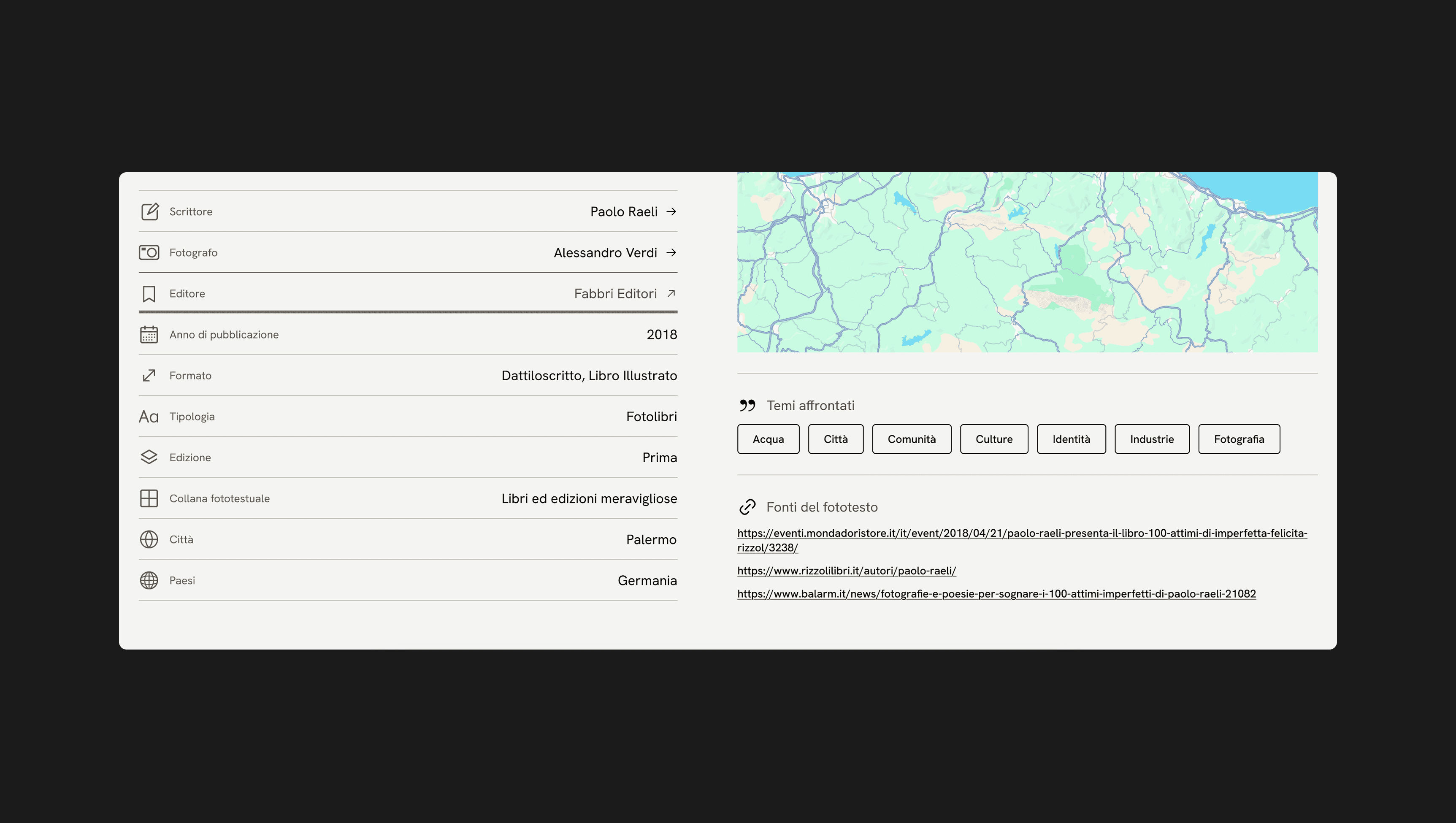Click the grid icon beside Collana fototestuale
1456x823 pixels.
tap(149, 498)
